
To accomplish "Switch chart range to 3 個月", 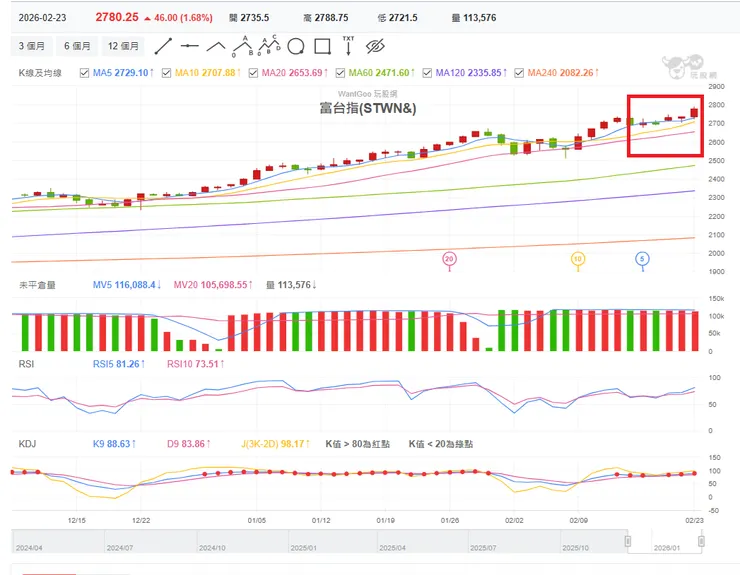I will (32, 46).
